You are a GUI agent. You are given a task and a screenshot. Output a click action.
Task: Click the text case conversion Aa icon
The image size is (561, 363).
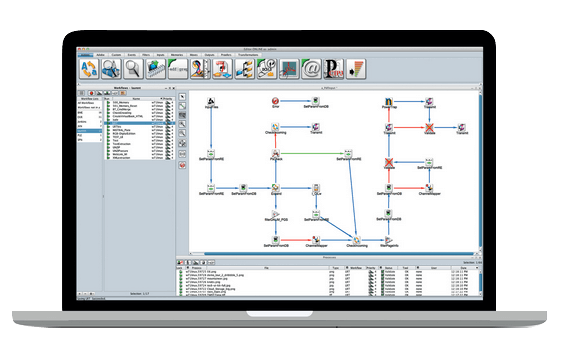pos(89,69)
